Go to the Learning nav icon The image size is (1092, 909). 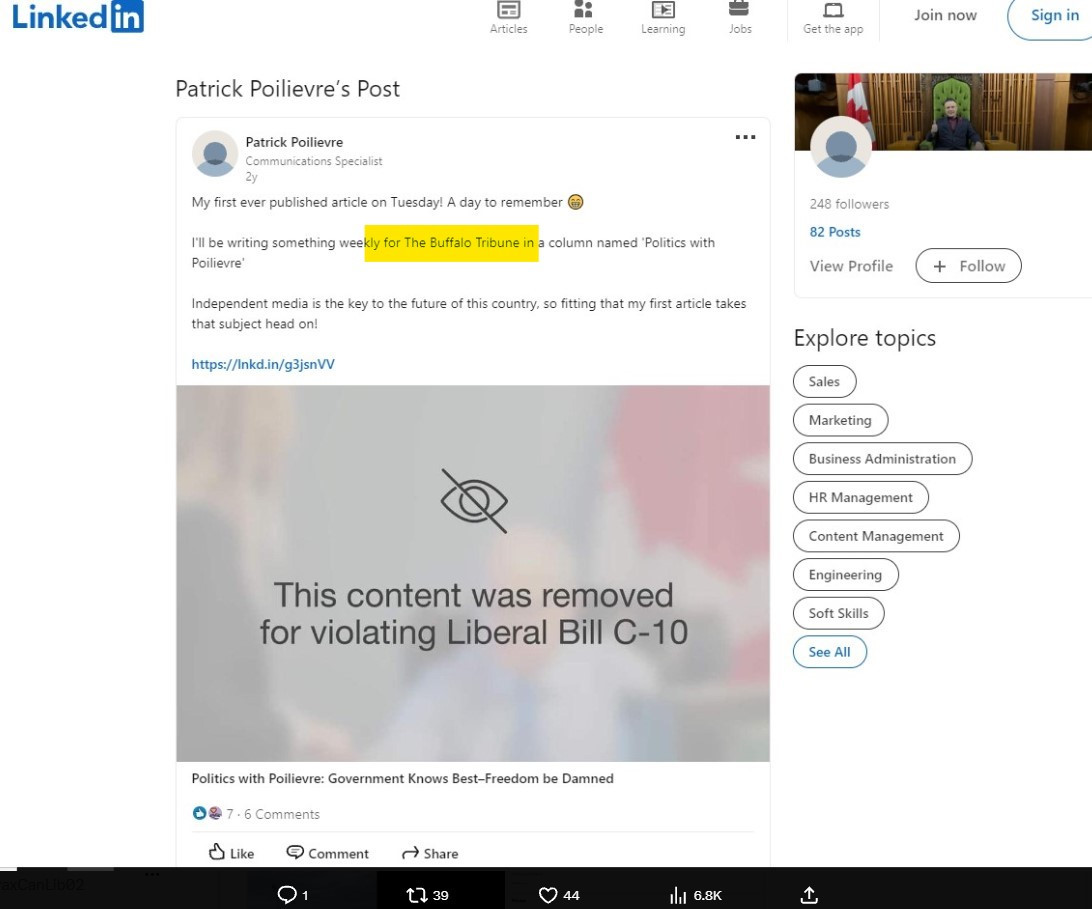coord(662,11)
